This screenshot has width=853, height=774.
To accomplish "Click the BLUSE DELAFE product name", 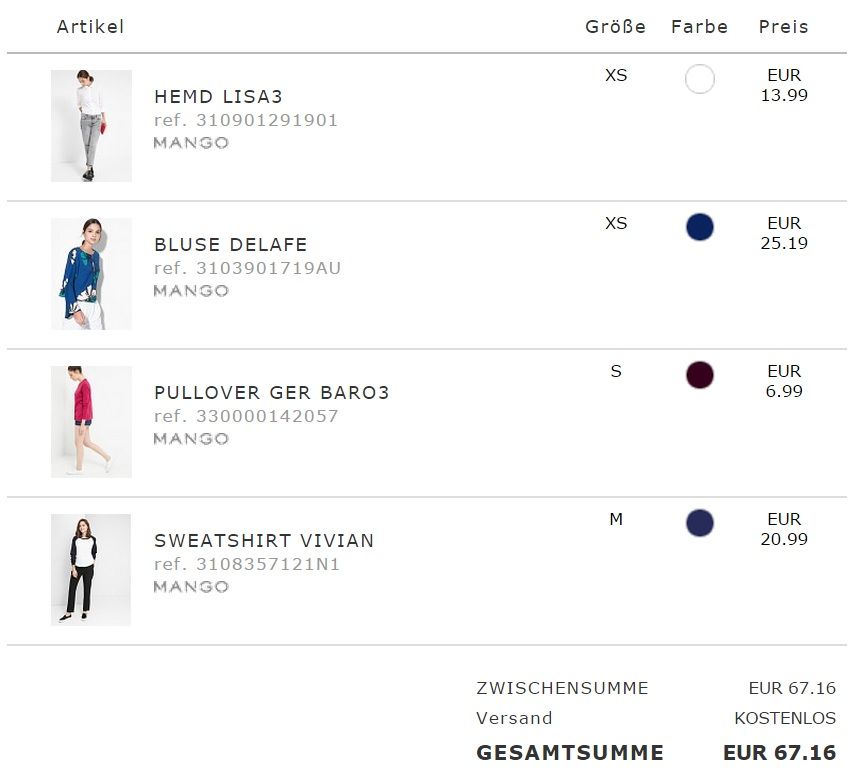I will click(x=231, y=245).
